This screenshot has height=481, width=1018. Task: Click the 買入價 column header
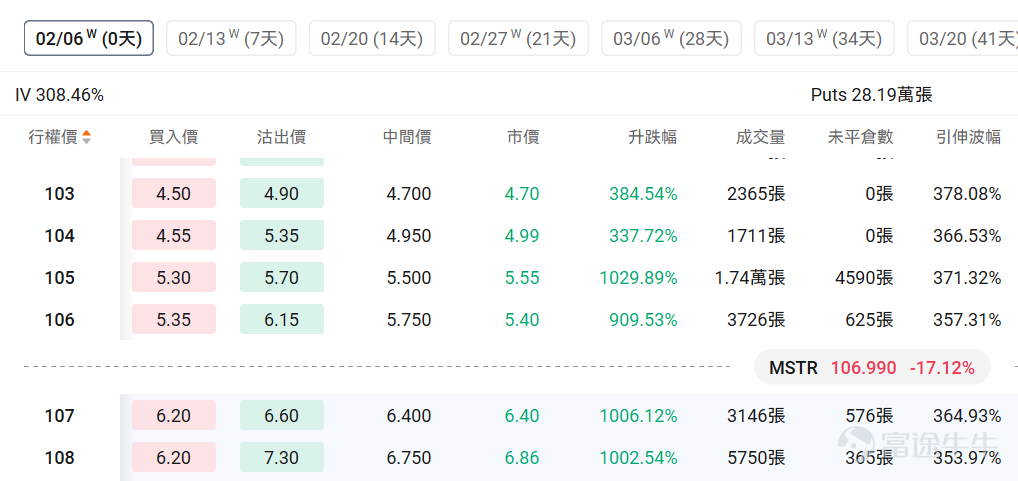[173, 137]
